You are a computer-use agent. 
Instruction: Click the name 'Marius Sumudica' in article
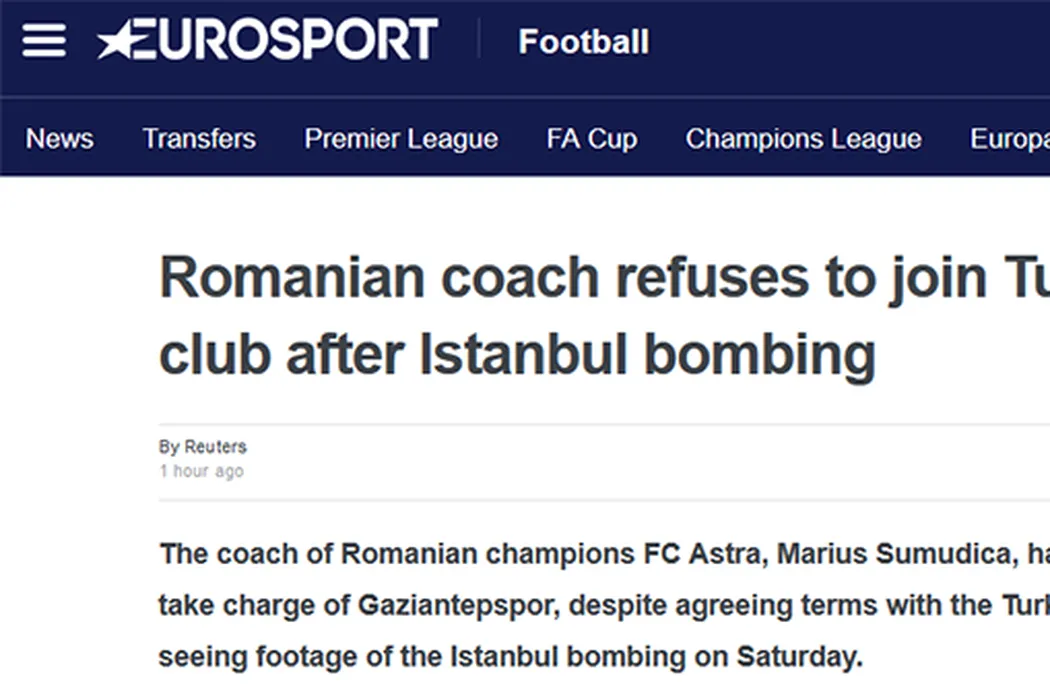click(x=891, y=554)
